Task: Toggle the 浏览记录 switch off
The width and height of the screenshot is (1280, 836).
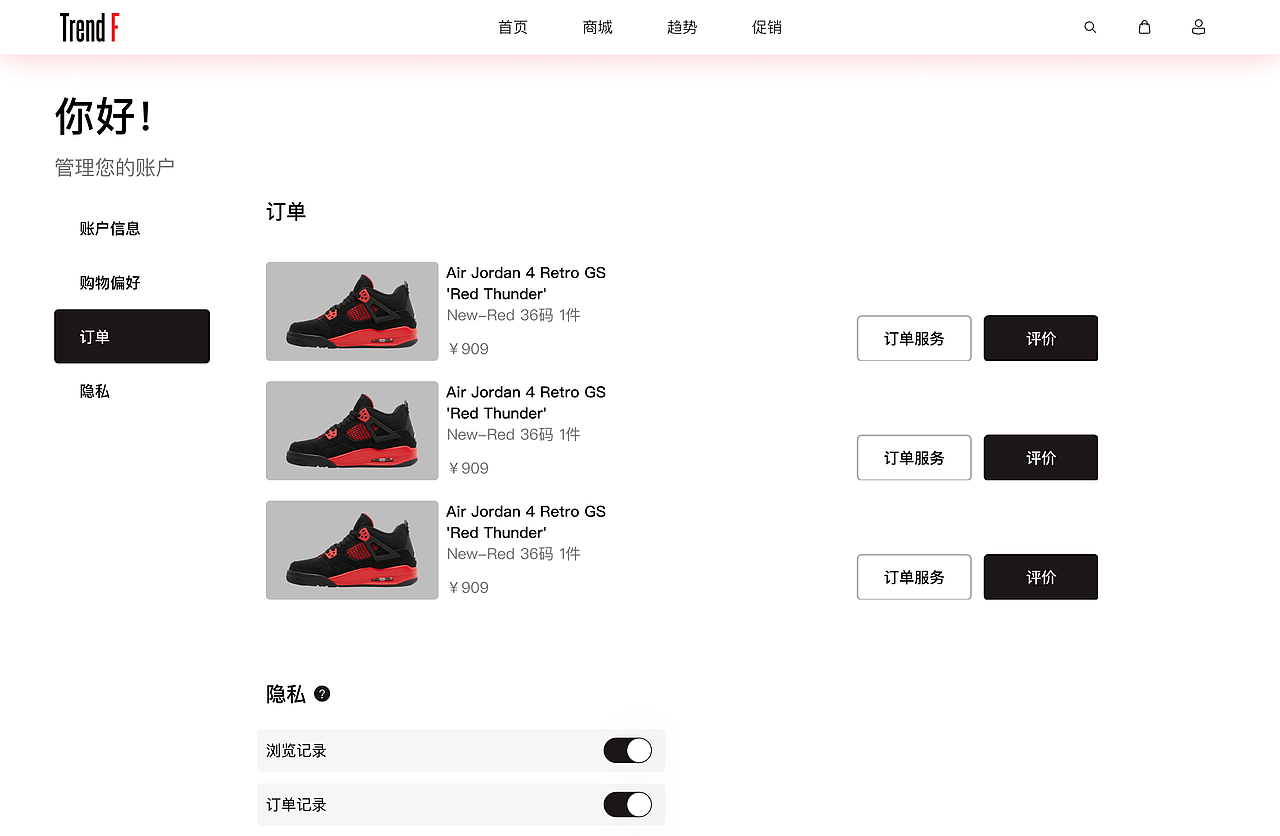Action: (627, 750)
